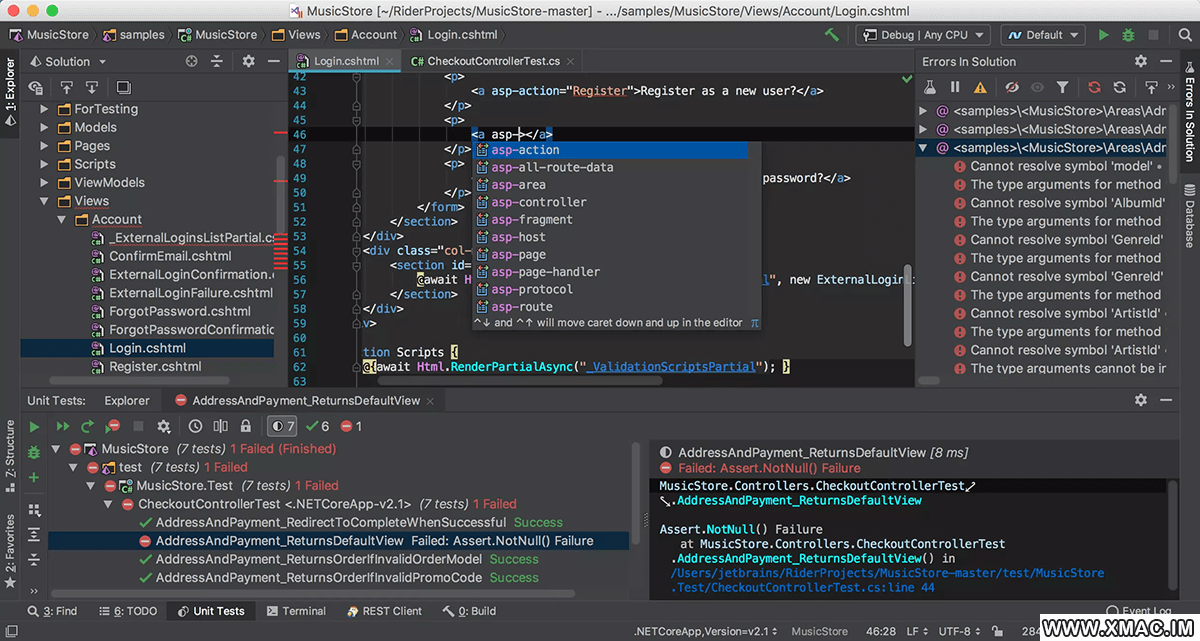This screenshot has height=641, width=1200.
Task: Collapse the Account folder in Views
Action: click(62, 220)
